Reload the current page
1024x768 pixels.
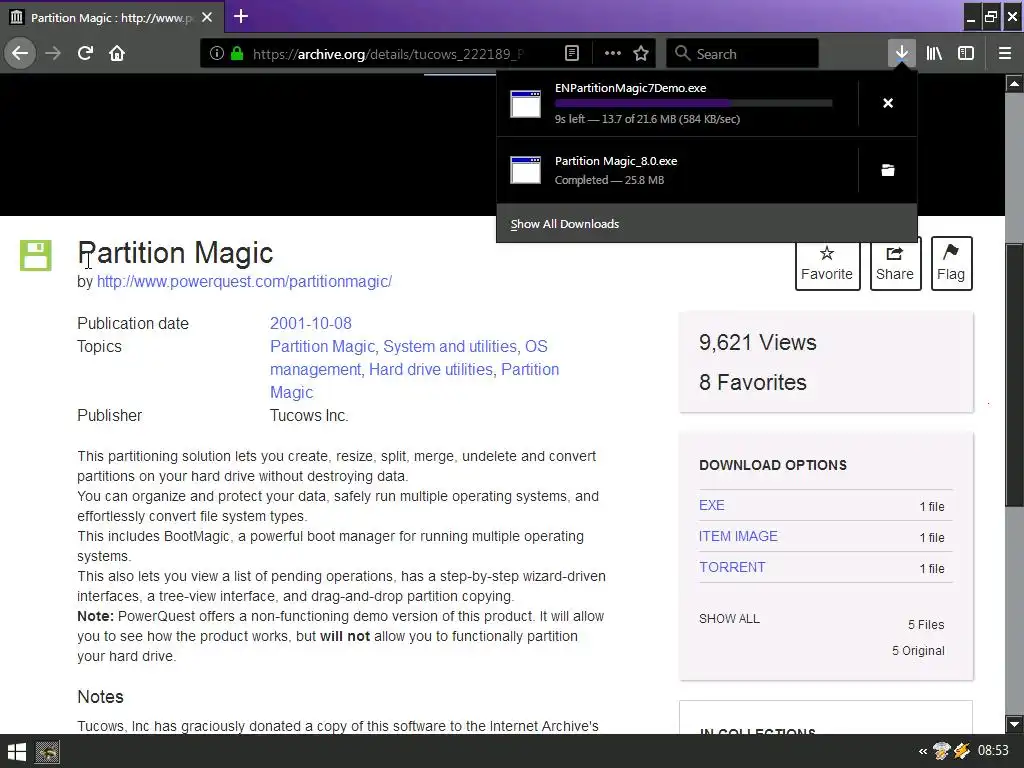(x=86, y=53)
